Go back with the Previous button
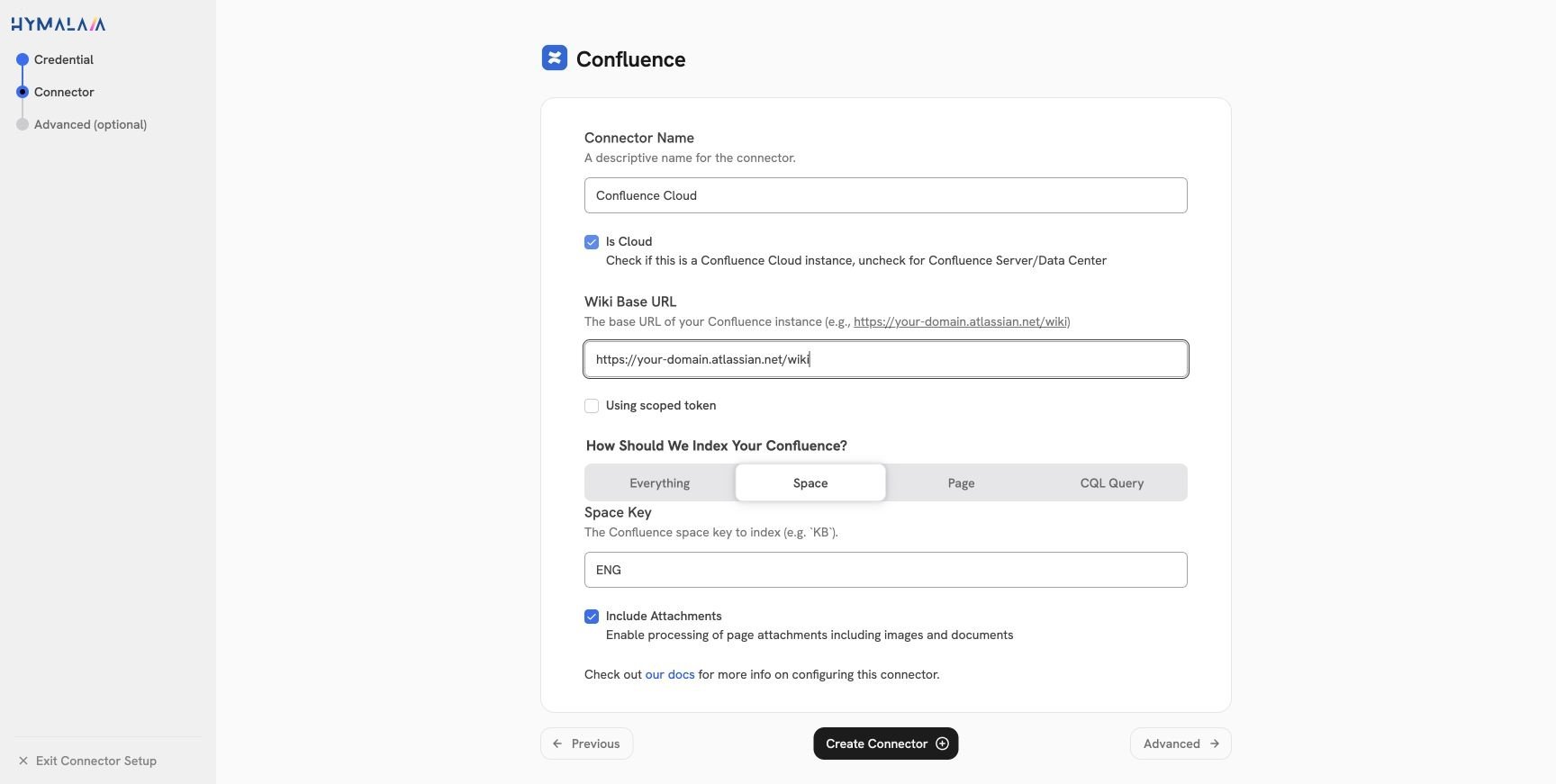The image size is (1556, 784). pos(587,743)
